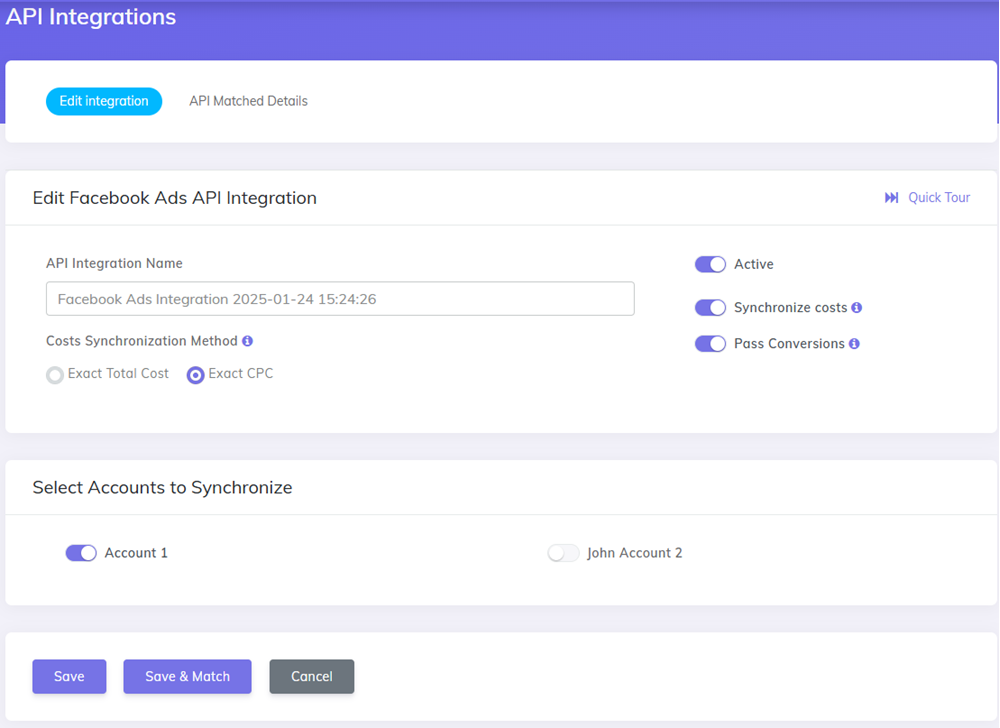Click the Save button

click(69, 676)
